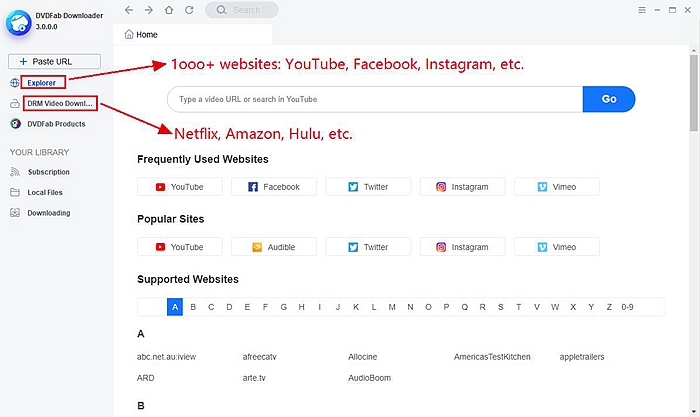Open Twitter under Popular Sites

pyautogui.click(x=368, y=247)
